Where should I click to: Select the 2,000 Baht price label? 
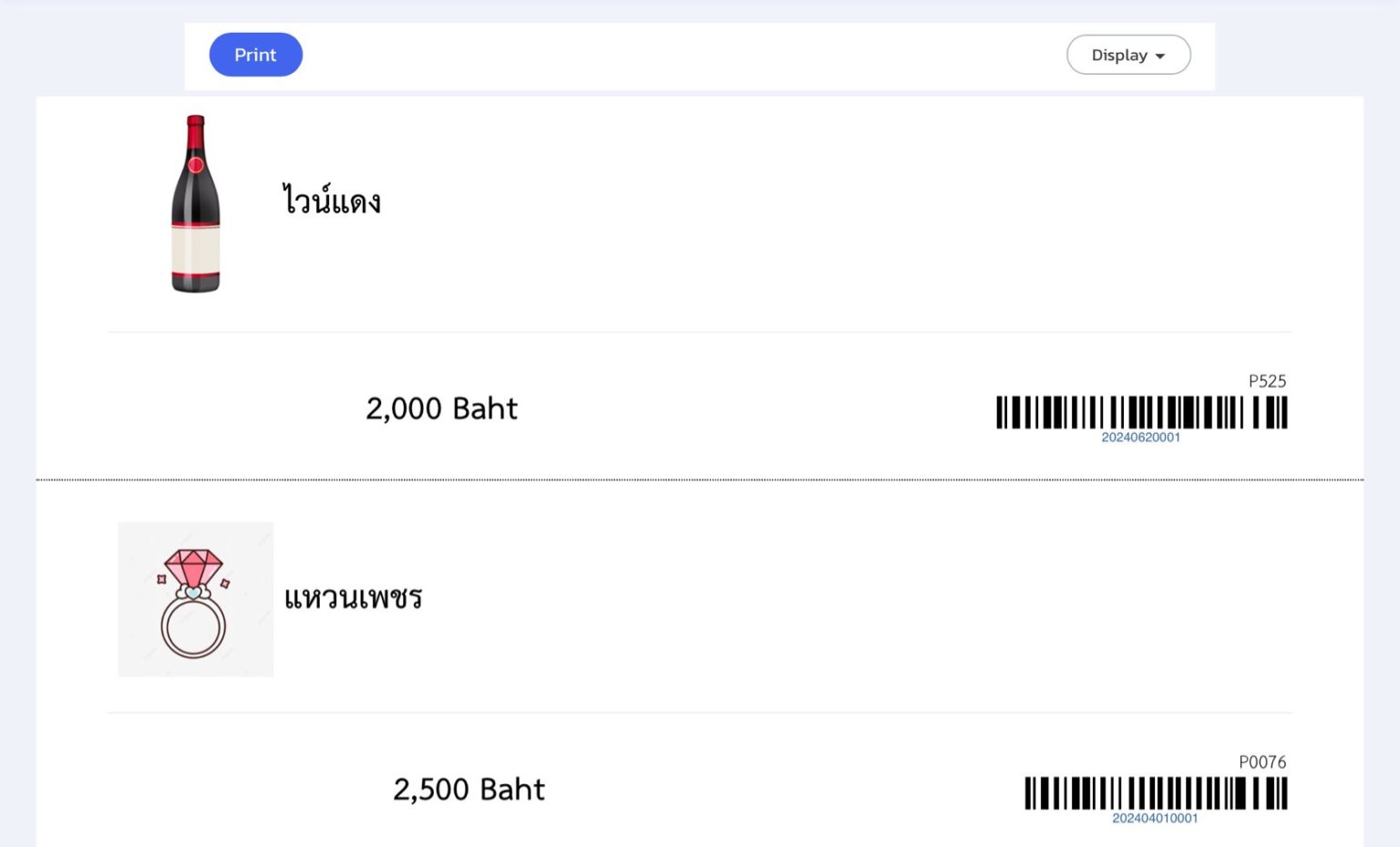coord(442,408)
